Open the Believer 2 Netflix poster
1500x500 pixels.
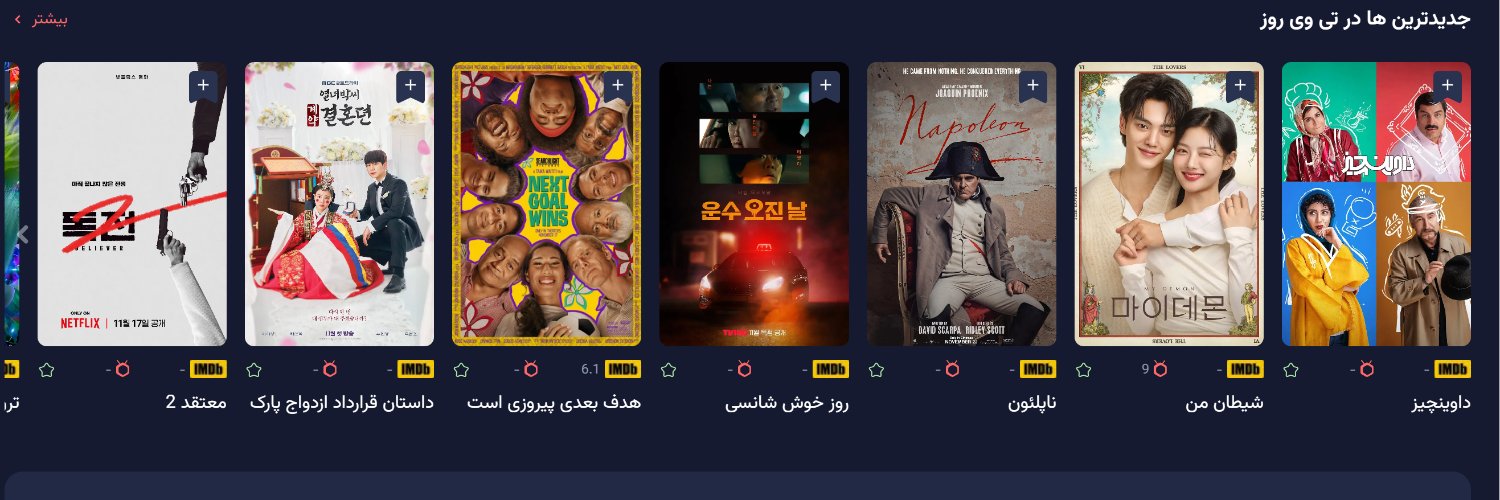tap(132, 204)
